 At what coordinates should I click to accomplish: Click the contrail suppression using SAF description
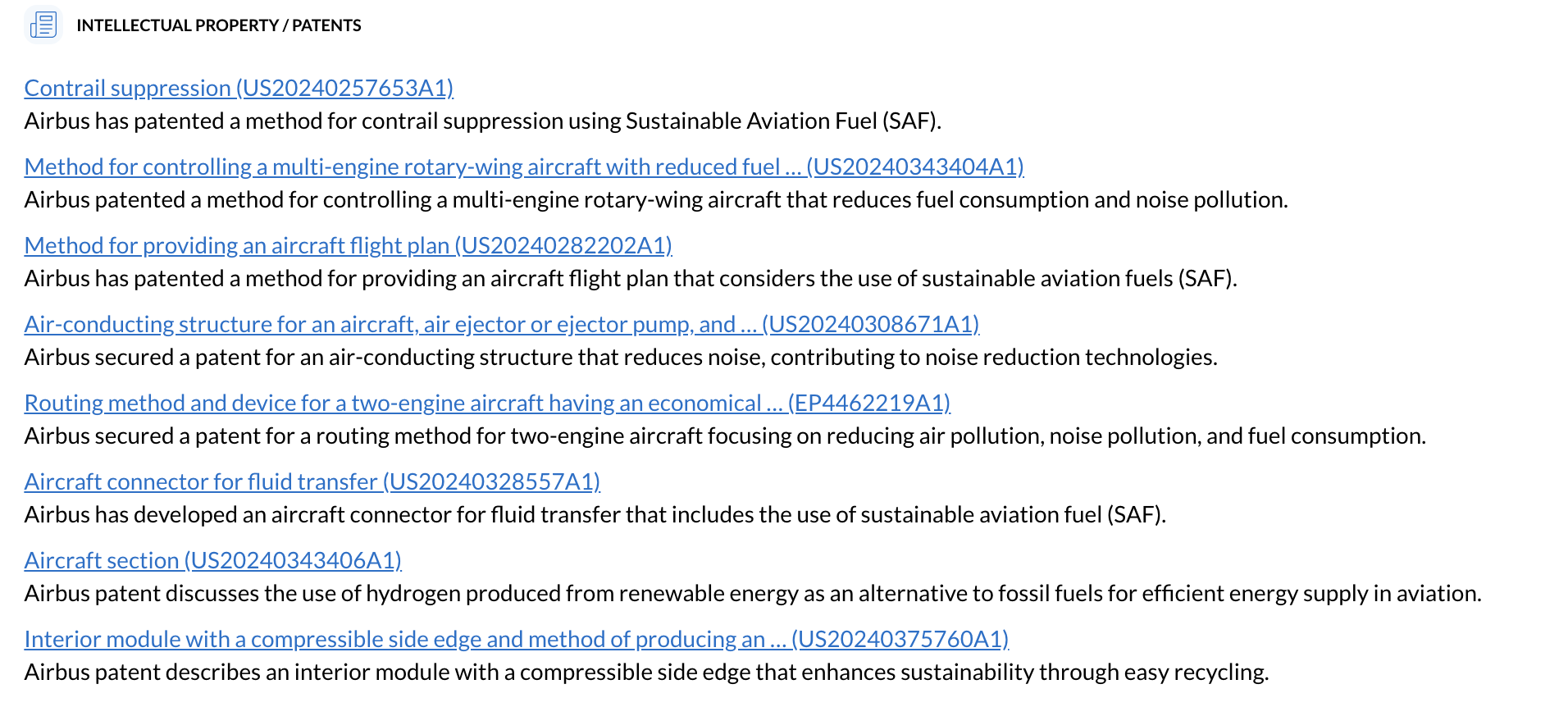(482, 121)
